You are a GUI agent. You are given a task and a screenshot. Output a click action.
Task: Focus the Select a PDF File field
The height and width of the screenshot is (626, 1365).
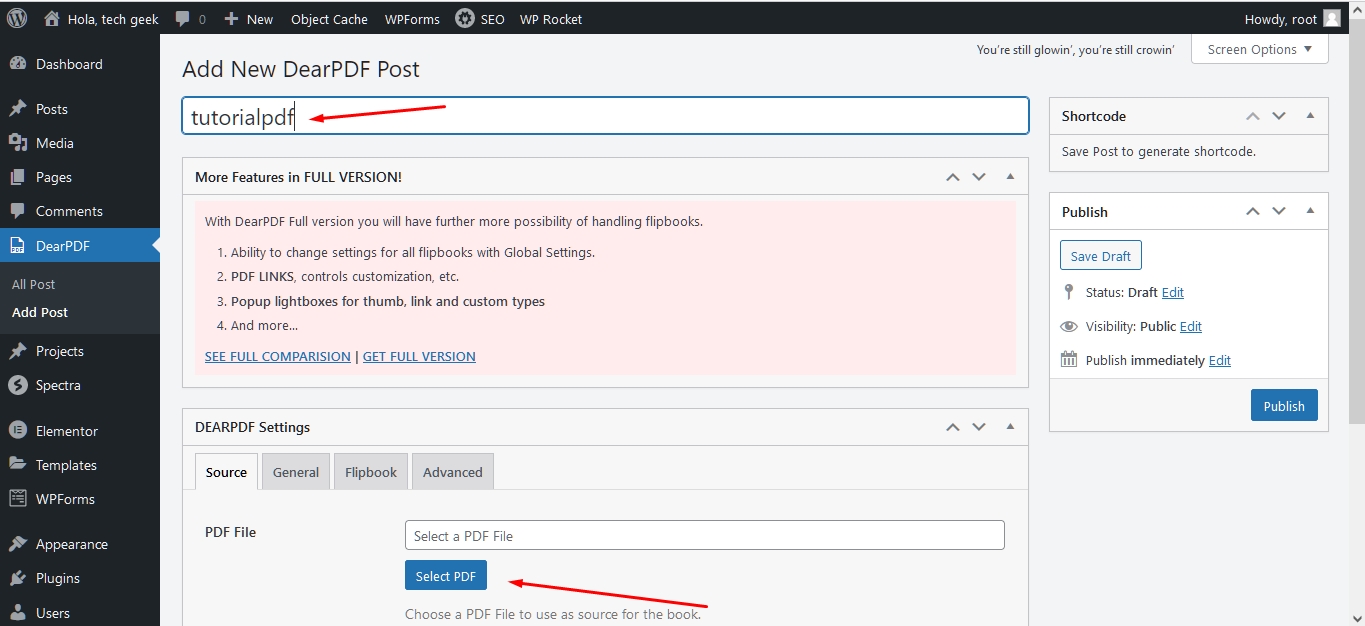[x=705, y=535]
